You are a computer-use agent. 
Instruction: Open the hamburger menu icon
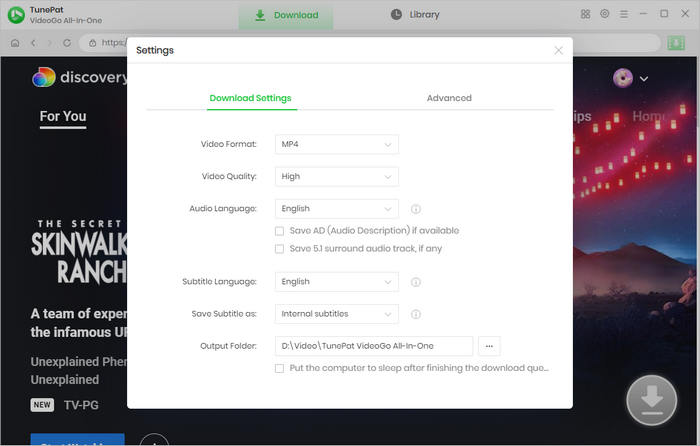point(624,14)
